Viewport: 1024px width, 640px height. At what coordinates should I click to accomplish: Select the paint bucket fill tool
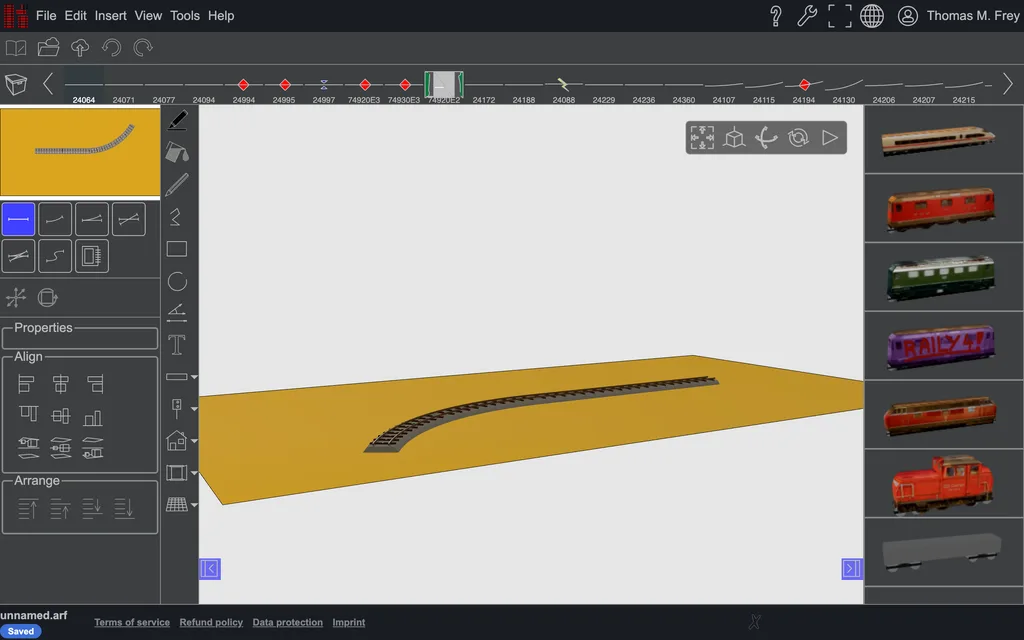point(177,152)
